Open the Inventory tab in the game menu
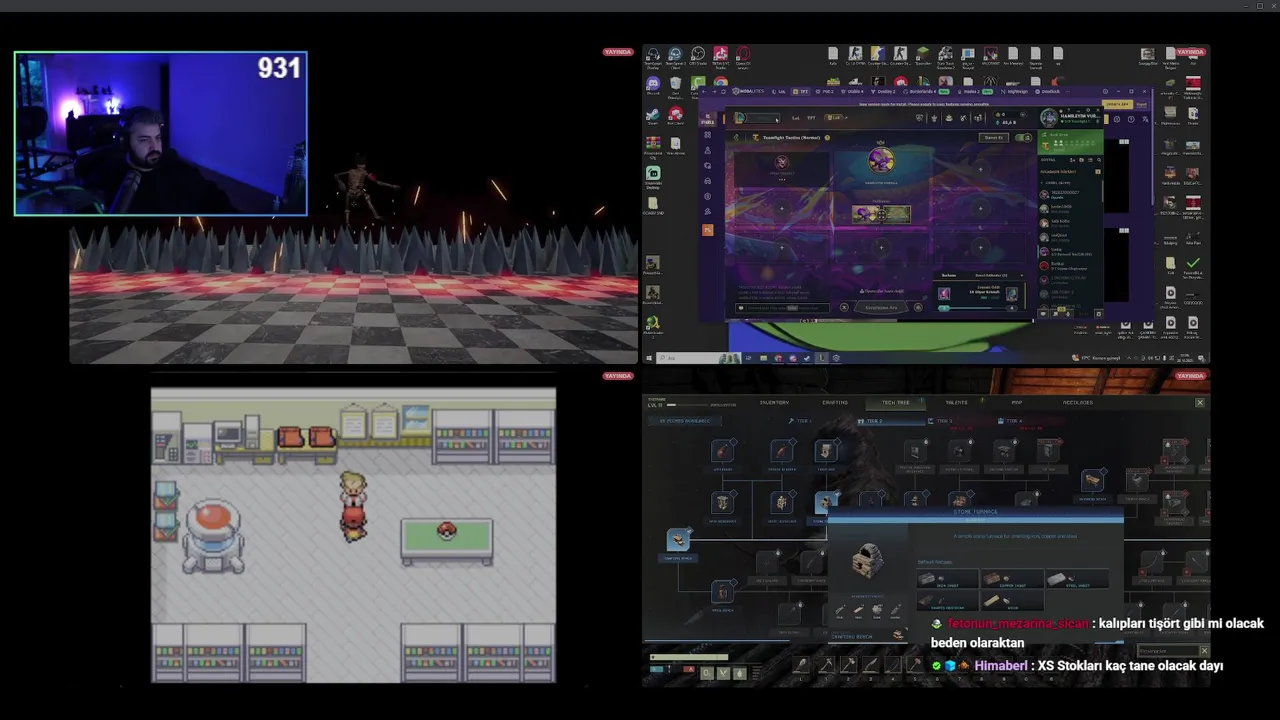 [774, 403]
